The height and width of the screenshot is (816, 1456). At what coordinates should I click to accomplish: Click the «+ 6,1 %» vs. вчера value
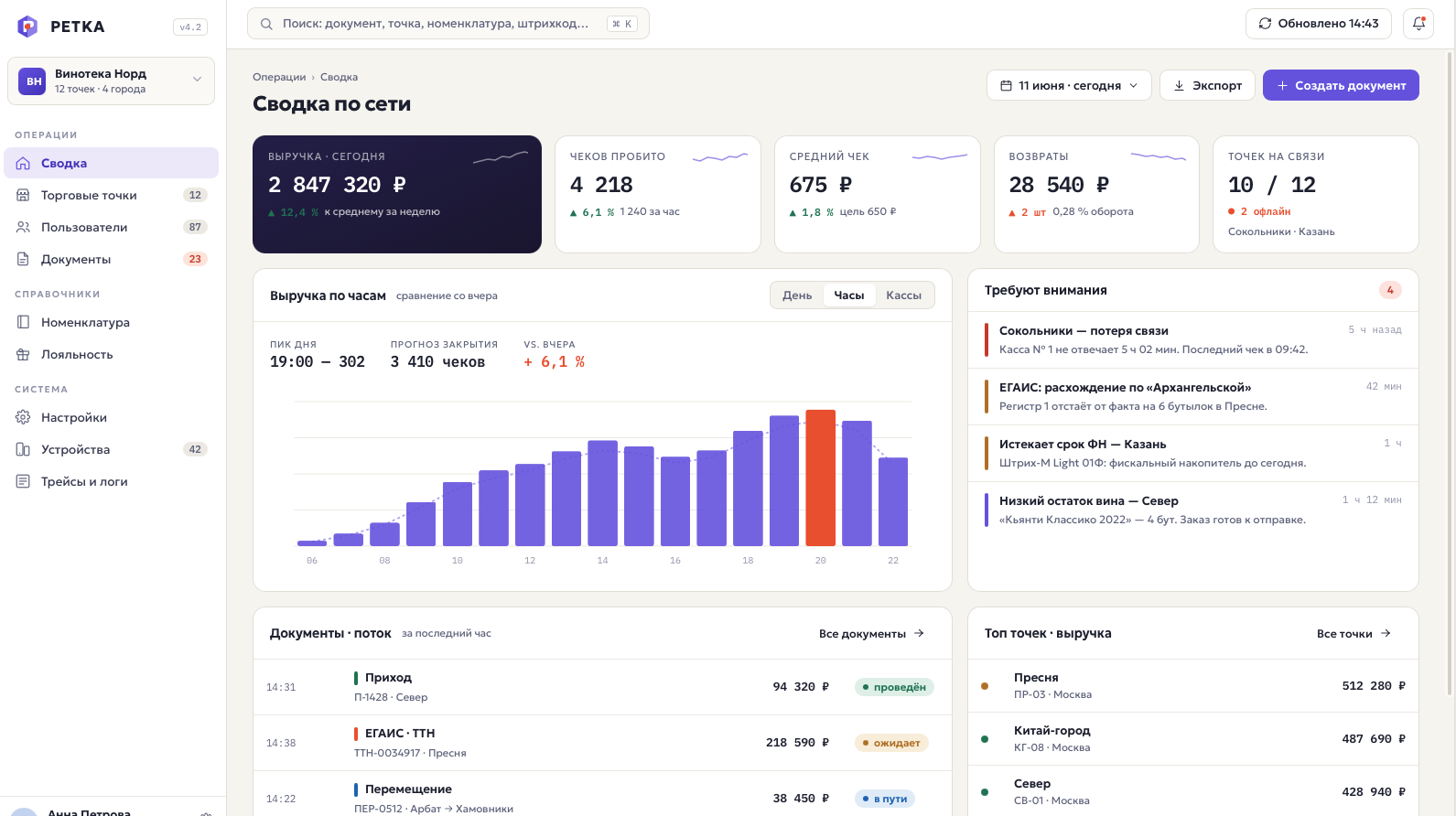click(x=555, y=362)
